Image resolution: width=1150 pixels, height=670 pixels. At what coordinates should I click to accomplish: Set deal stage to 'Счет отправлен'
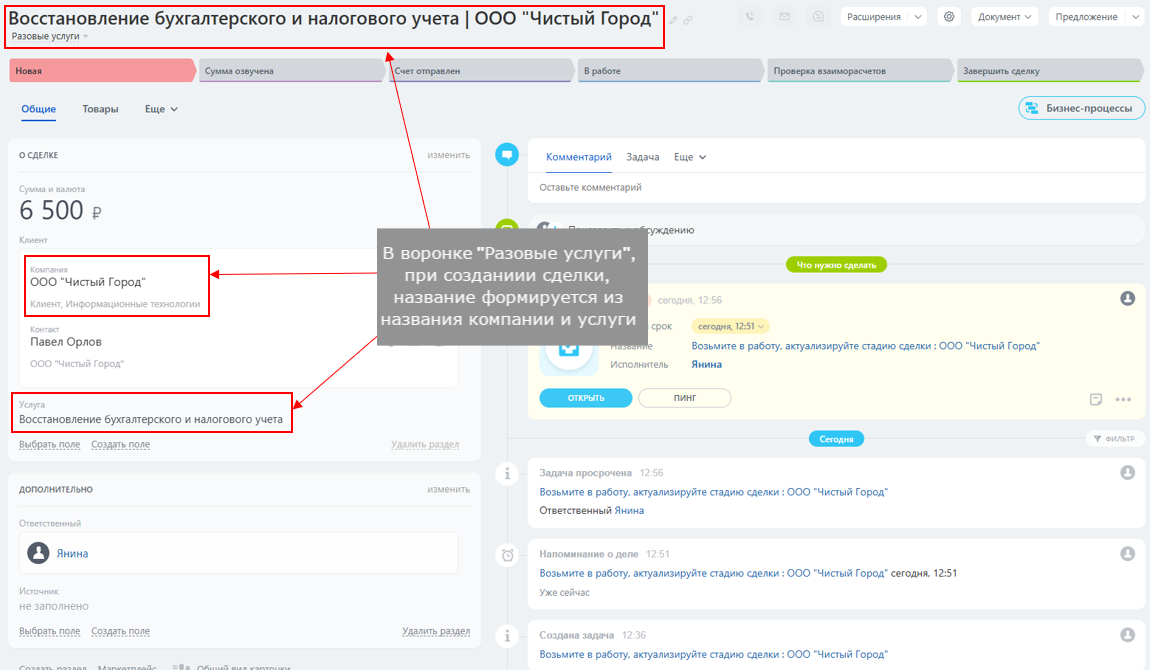[x=480, y=70]
